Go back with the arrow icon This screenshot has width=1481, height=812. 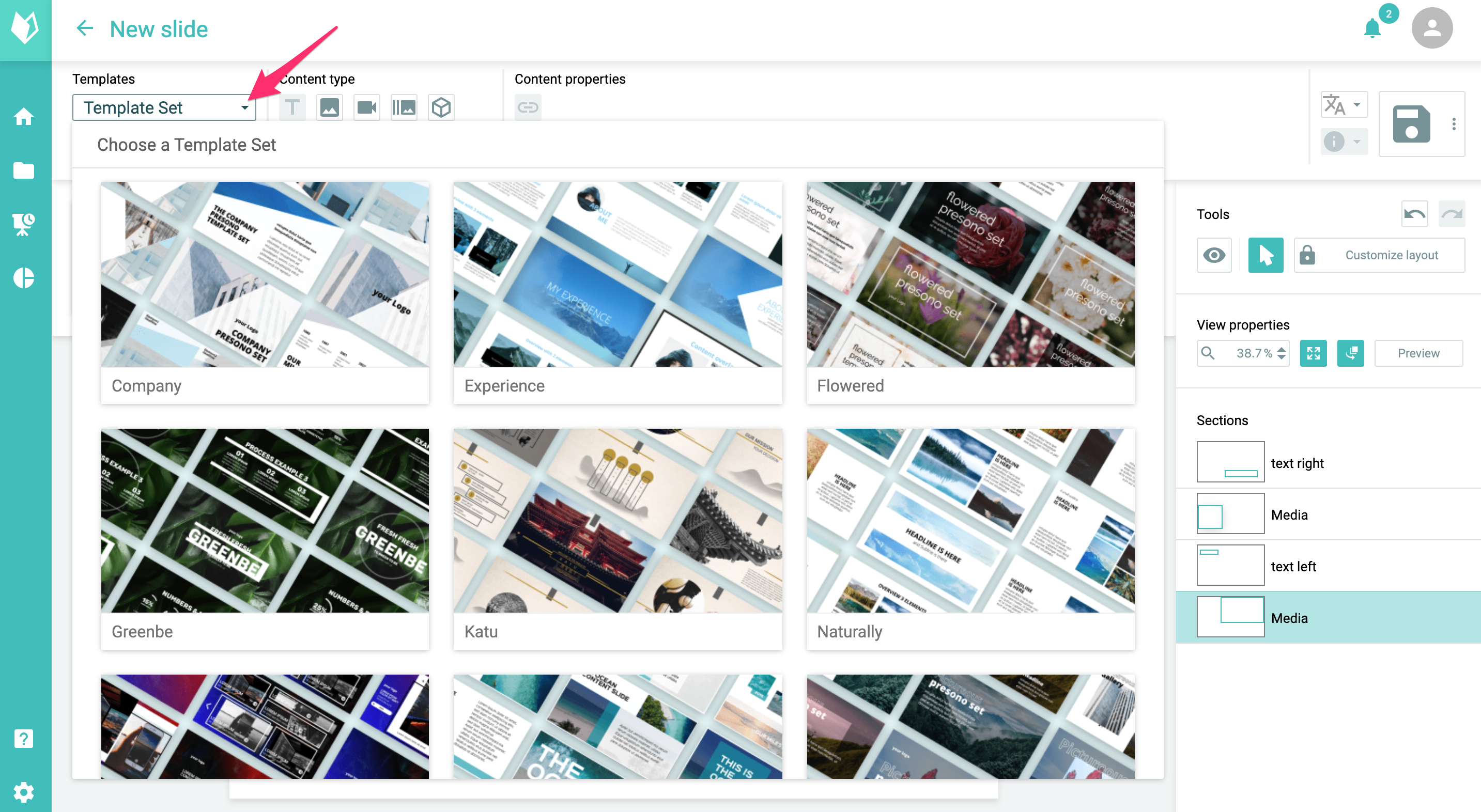85,28
